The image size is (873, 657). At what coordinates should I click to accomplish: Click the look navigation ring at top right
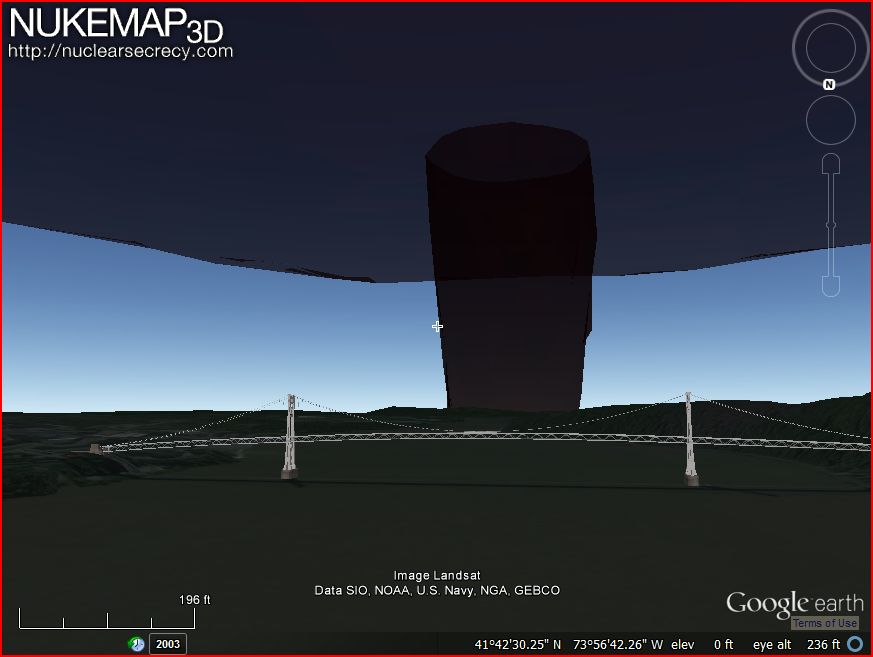829,47
